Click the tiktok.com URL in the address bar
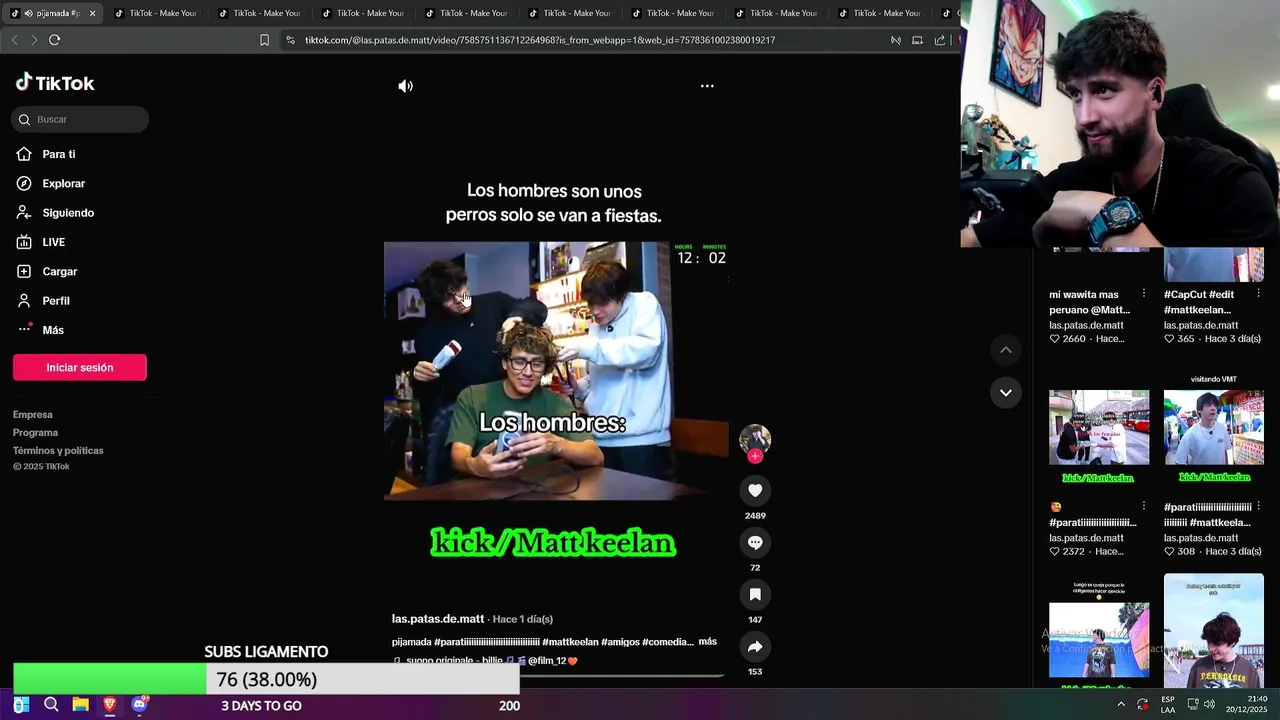 [x=540, y=40]
